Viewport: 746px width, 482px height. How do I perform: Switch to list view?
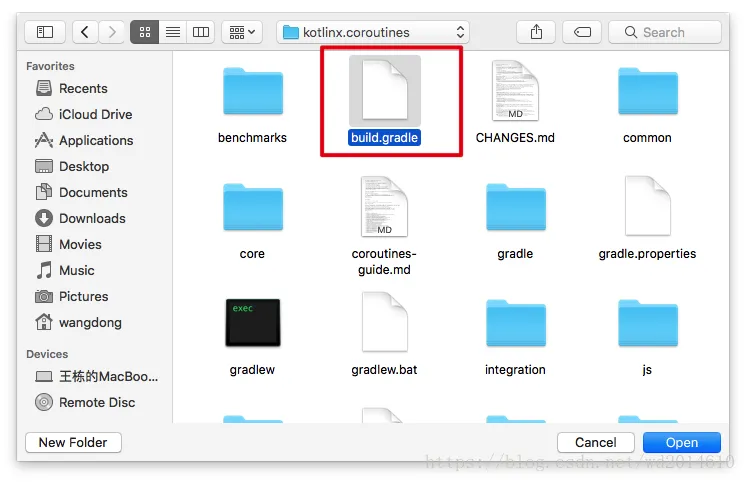point(173,32)
